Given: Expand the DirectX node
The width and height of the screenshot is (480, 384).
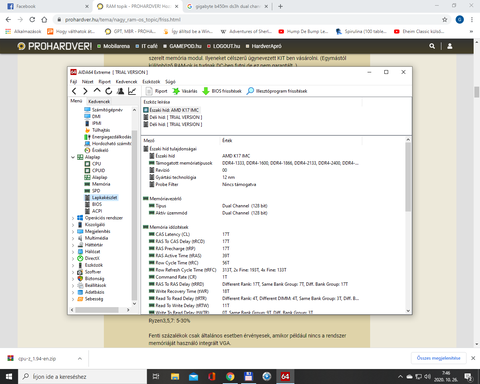Looking at the screenshot, I should pos(73,258).
